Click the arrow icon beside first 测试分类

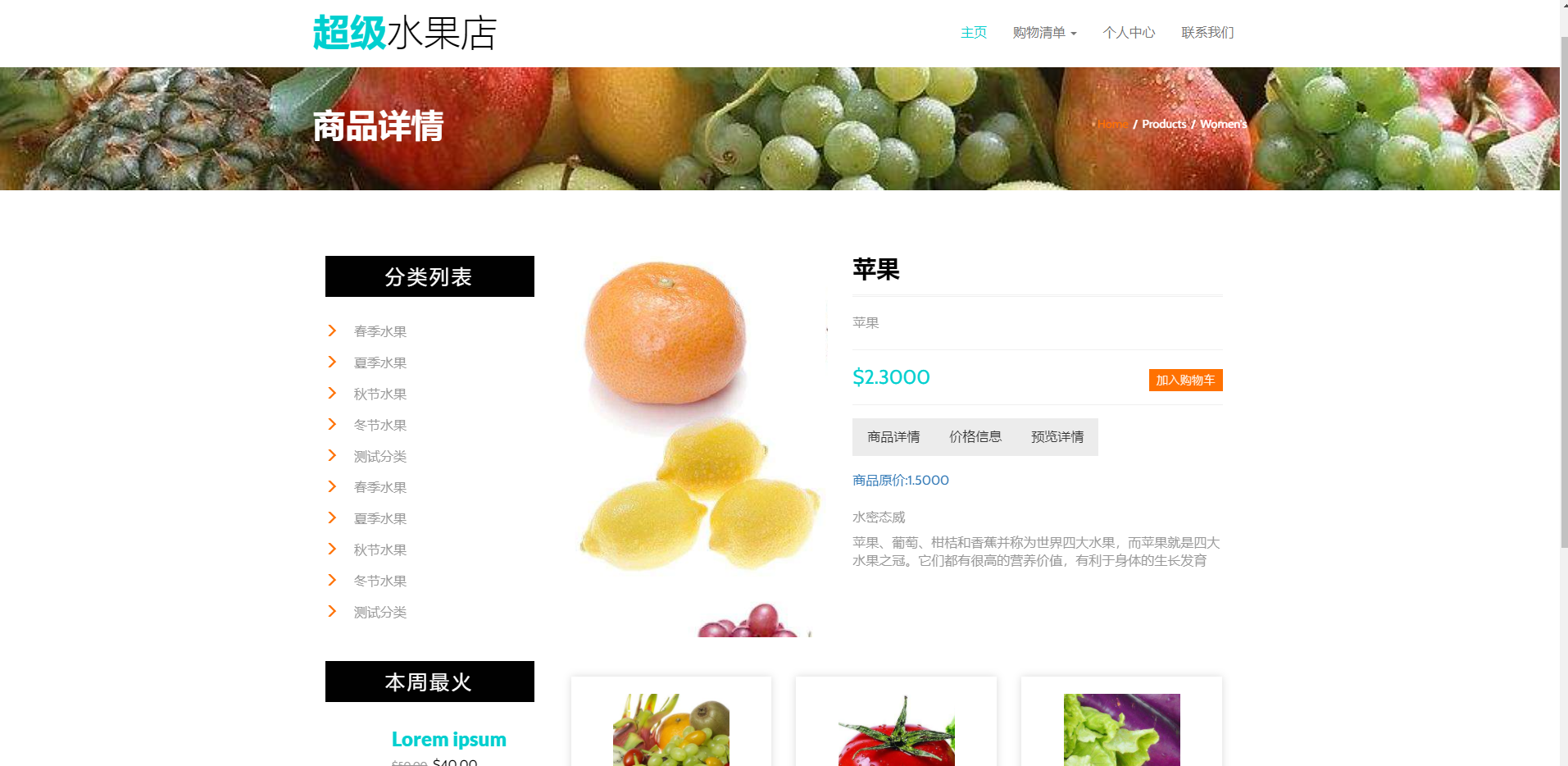[x=332, y=455]
